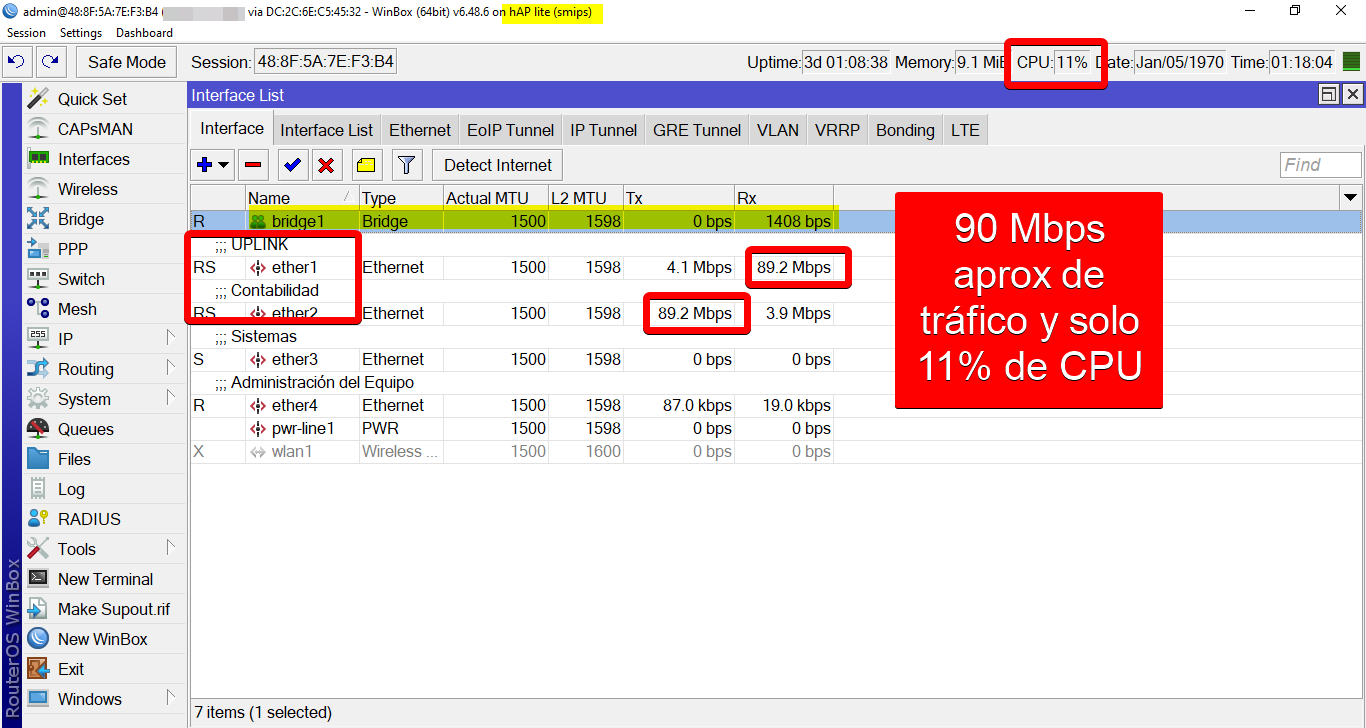Viewport: 1366px width, 728px height.
Task: Toggle the Safe Mode button
Action: 126,62
